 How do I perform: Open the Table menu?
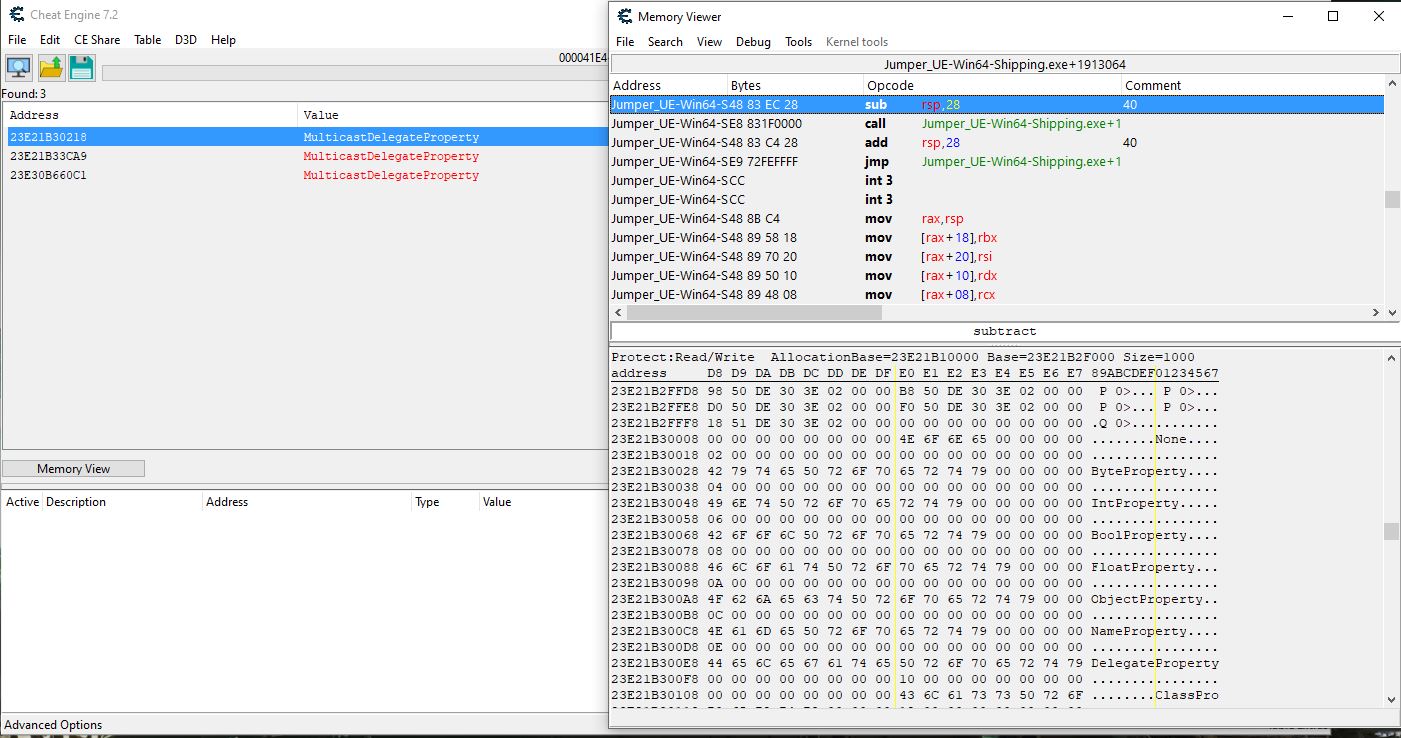pyautogui.click(x=147, y=40)
